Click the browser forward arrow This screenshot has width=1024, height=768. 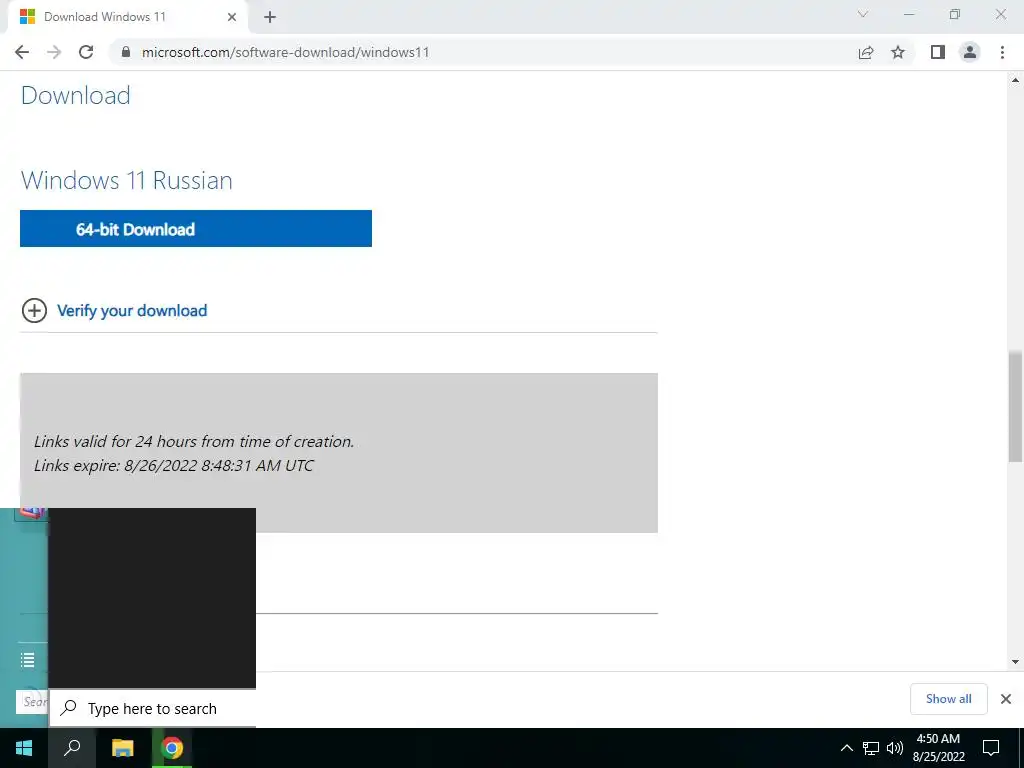point(54,52)
